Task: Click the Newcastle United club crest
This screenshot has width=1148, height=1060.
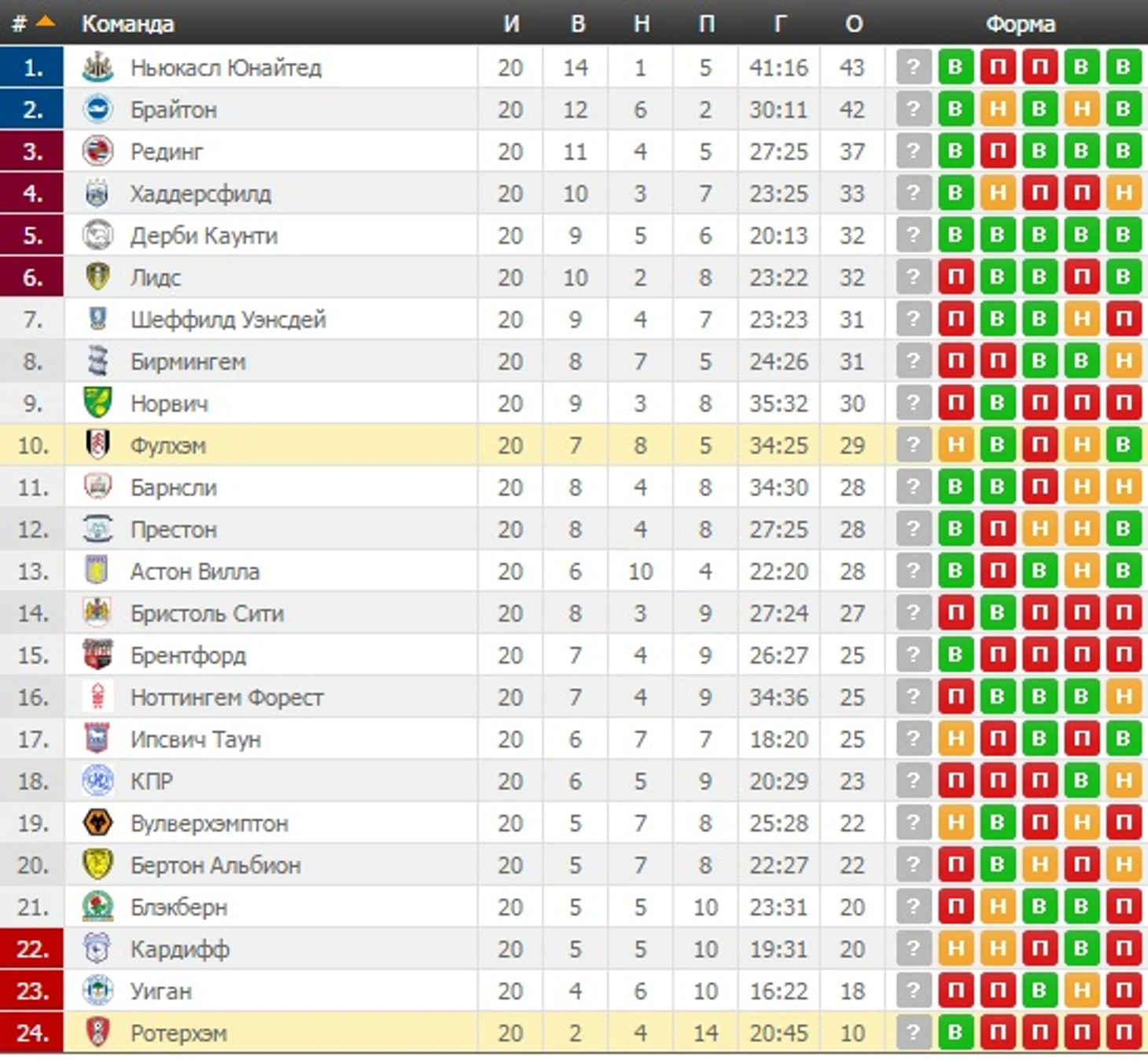Action: [x=98, y=68]
